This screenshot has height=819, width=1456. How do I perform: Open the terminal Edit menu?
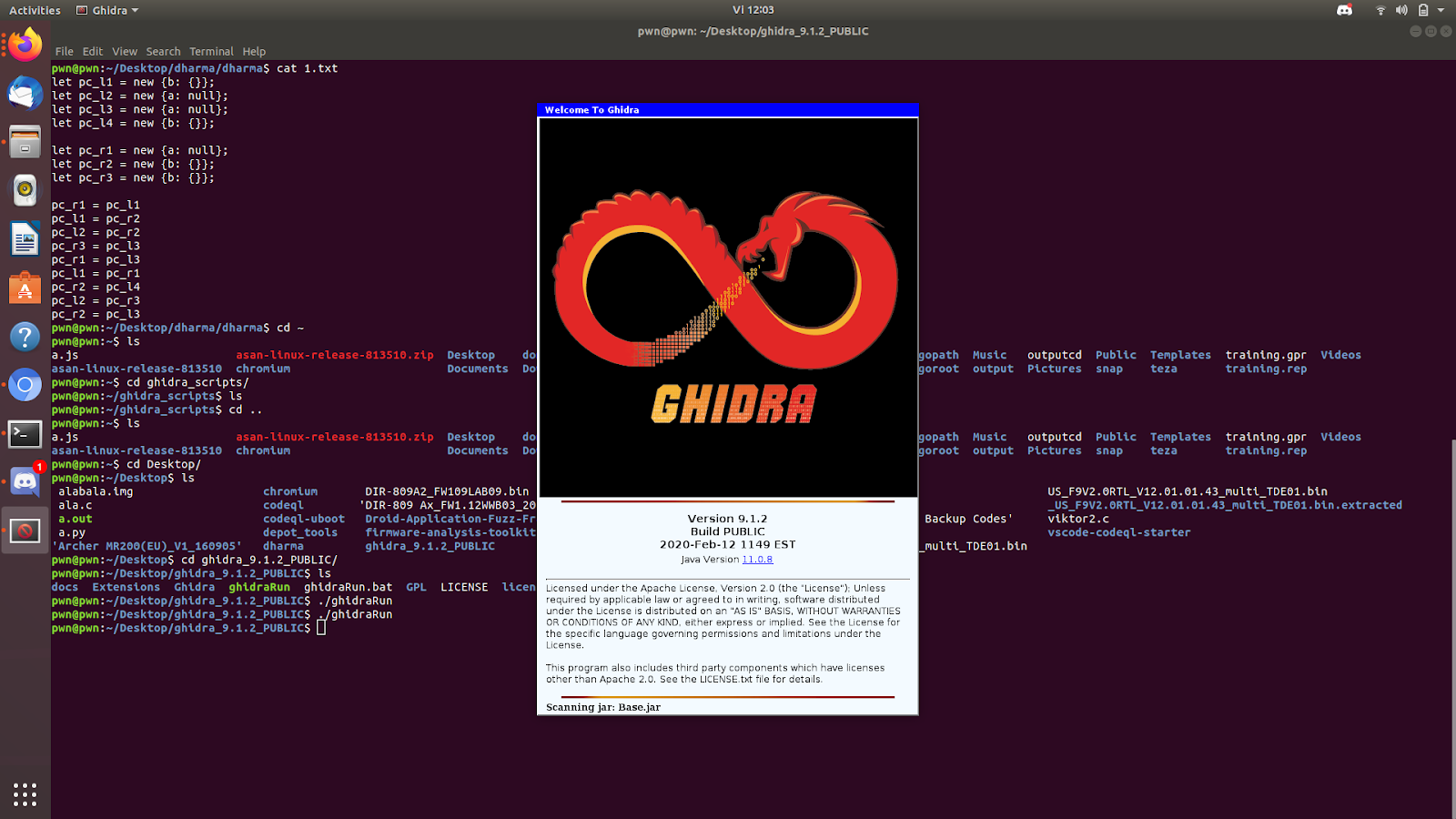click(92, 52)
